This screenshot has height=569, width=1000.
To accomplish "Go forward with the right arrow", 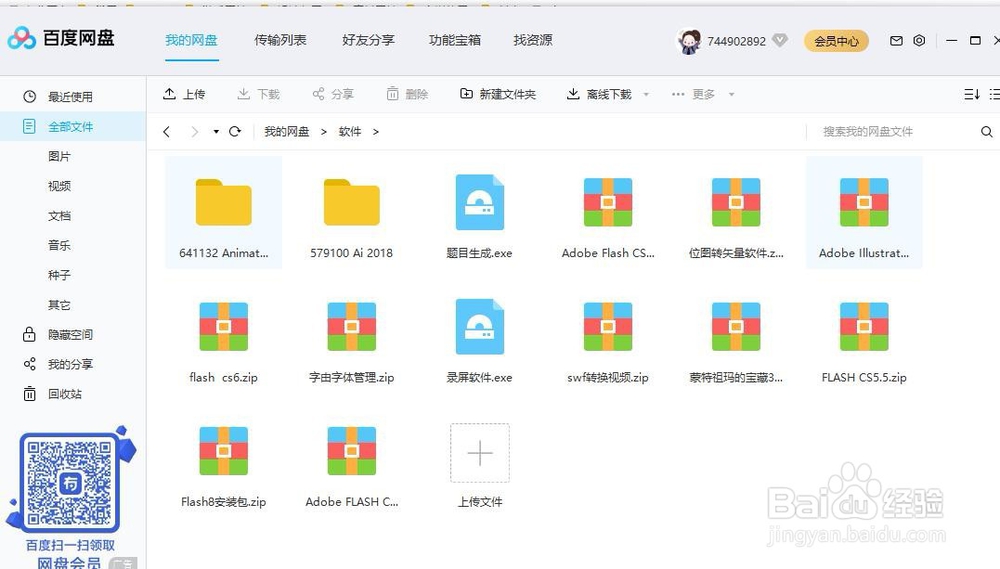I will click(195, 131).
